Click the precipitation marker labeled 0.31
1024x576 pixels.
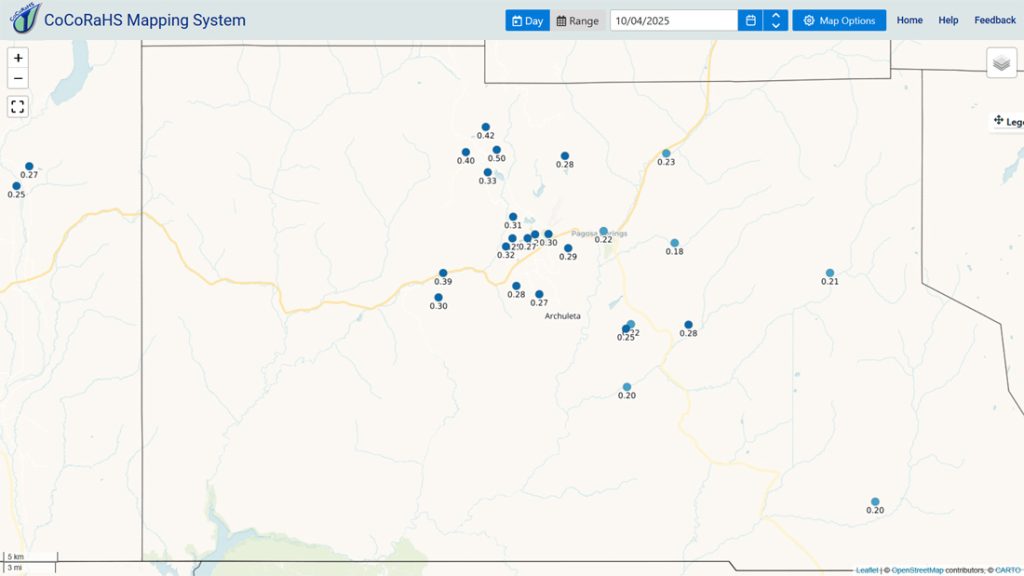513,217
